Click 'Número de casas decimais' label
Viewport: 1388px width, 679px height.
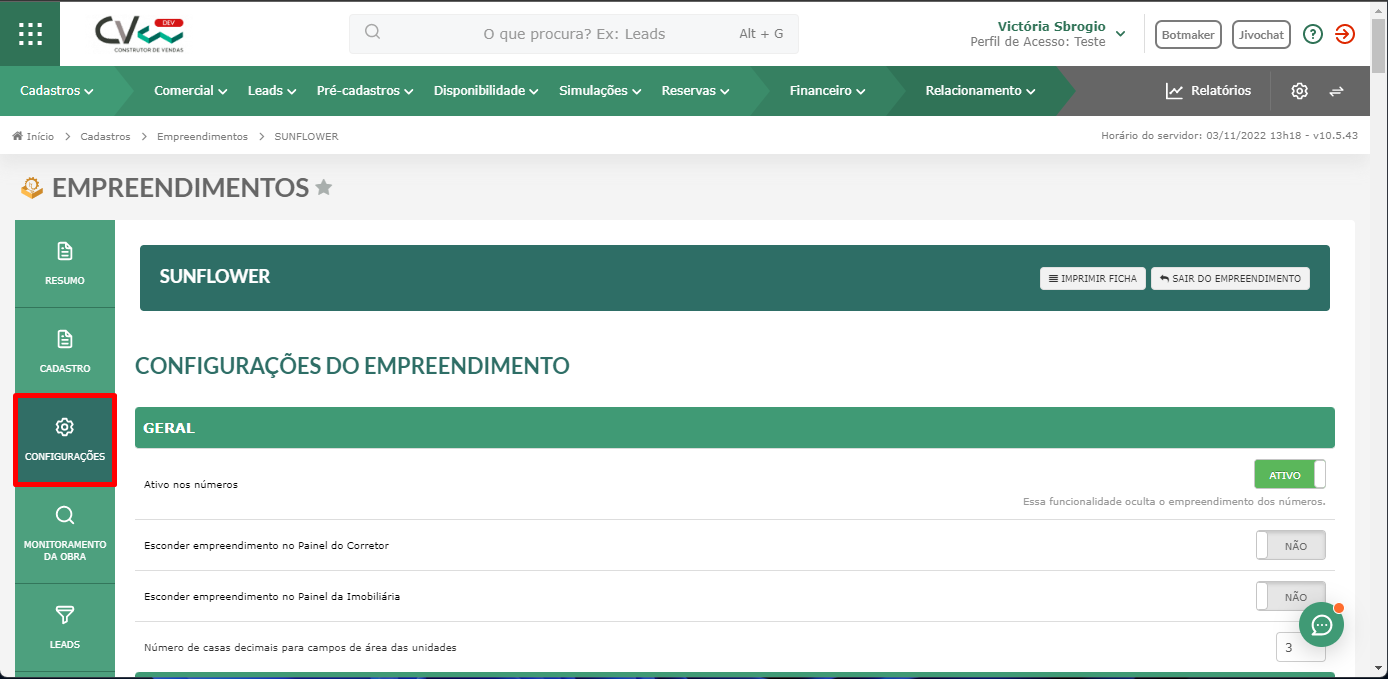pyautogui.click(x=300, y=648)
